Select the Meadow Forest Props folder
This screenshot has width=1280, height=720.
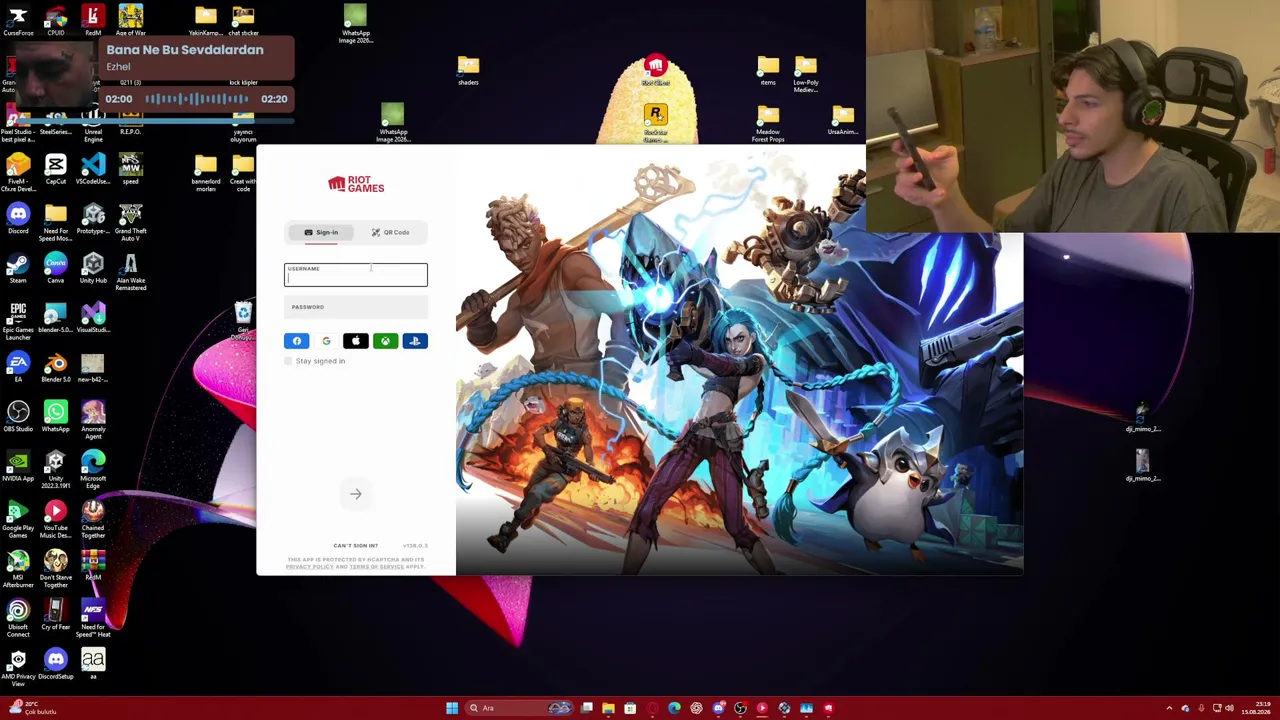(768, 123)
